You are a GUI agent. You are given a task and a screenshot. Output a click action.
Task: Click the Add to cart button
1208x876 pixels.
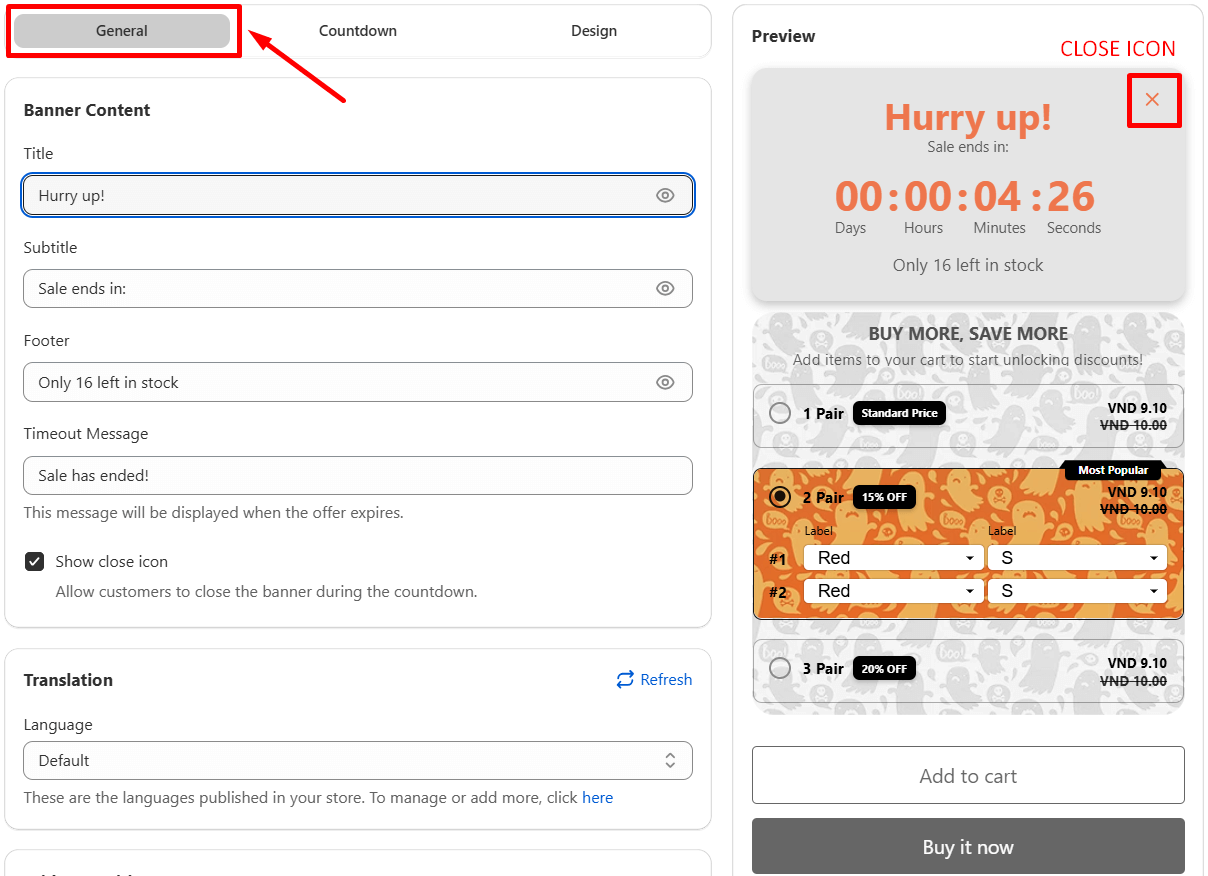click(967, 775)
